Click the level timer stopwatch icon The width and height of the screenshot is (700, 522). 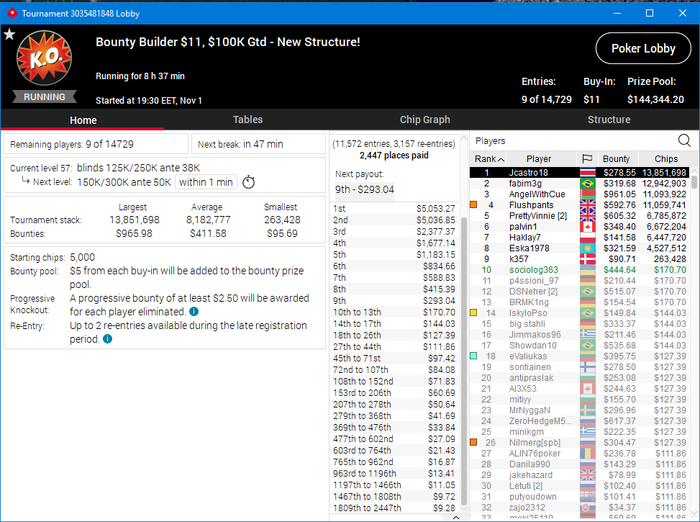(249, 182)
